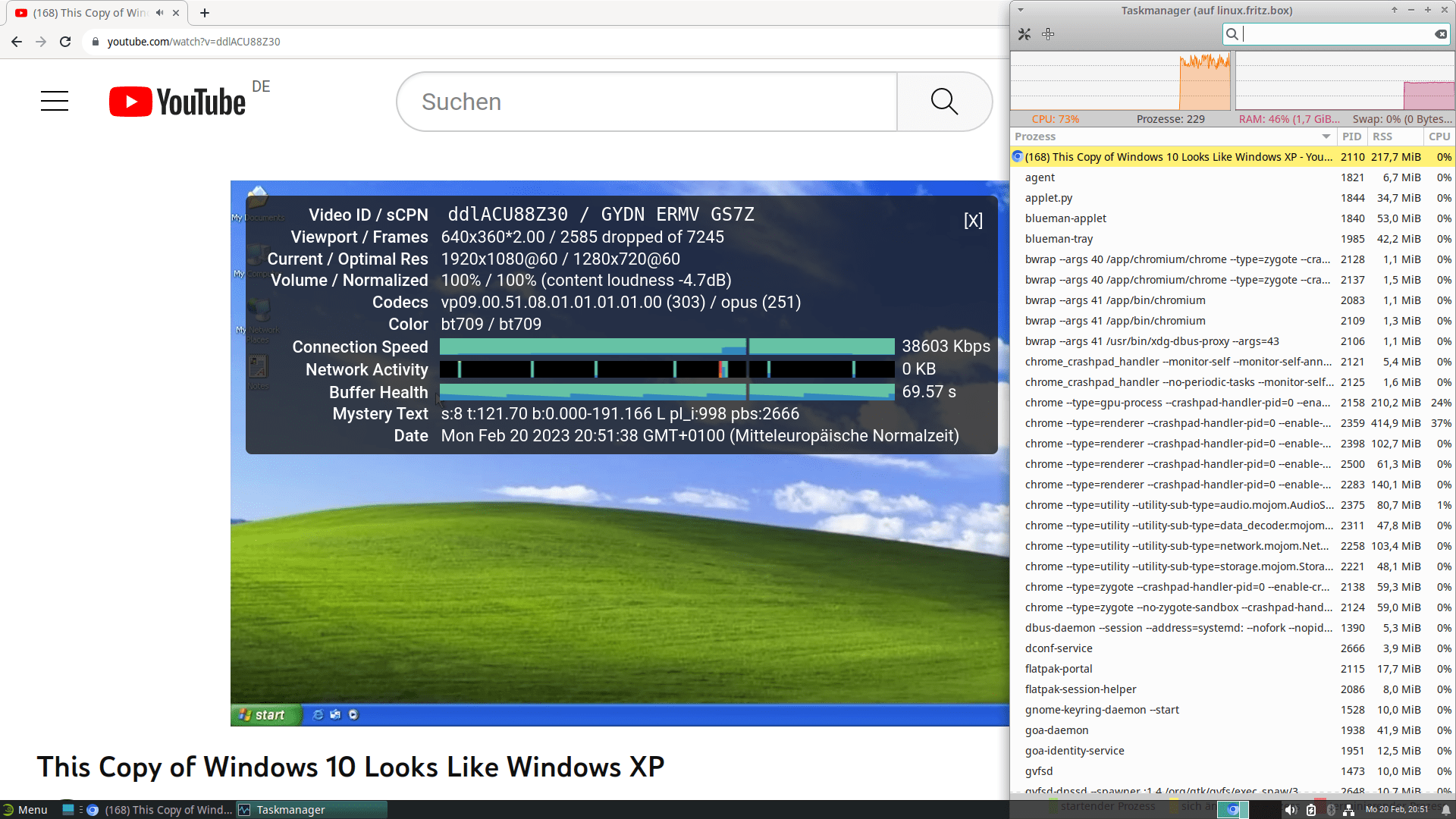1456x819 pixels.
Task: Toggle the Chromium process tree expansion
Action: [x=1017, y=157]
